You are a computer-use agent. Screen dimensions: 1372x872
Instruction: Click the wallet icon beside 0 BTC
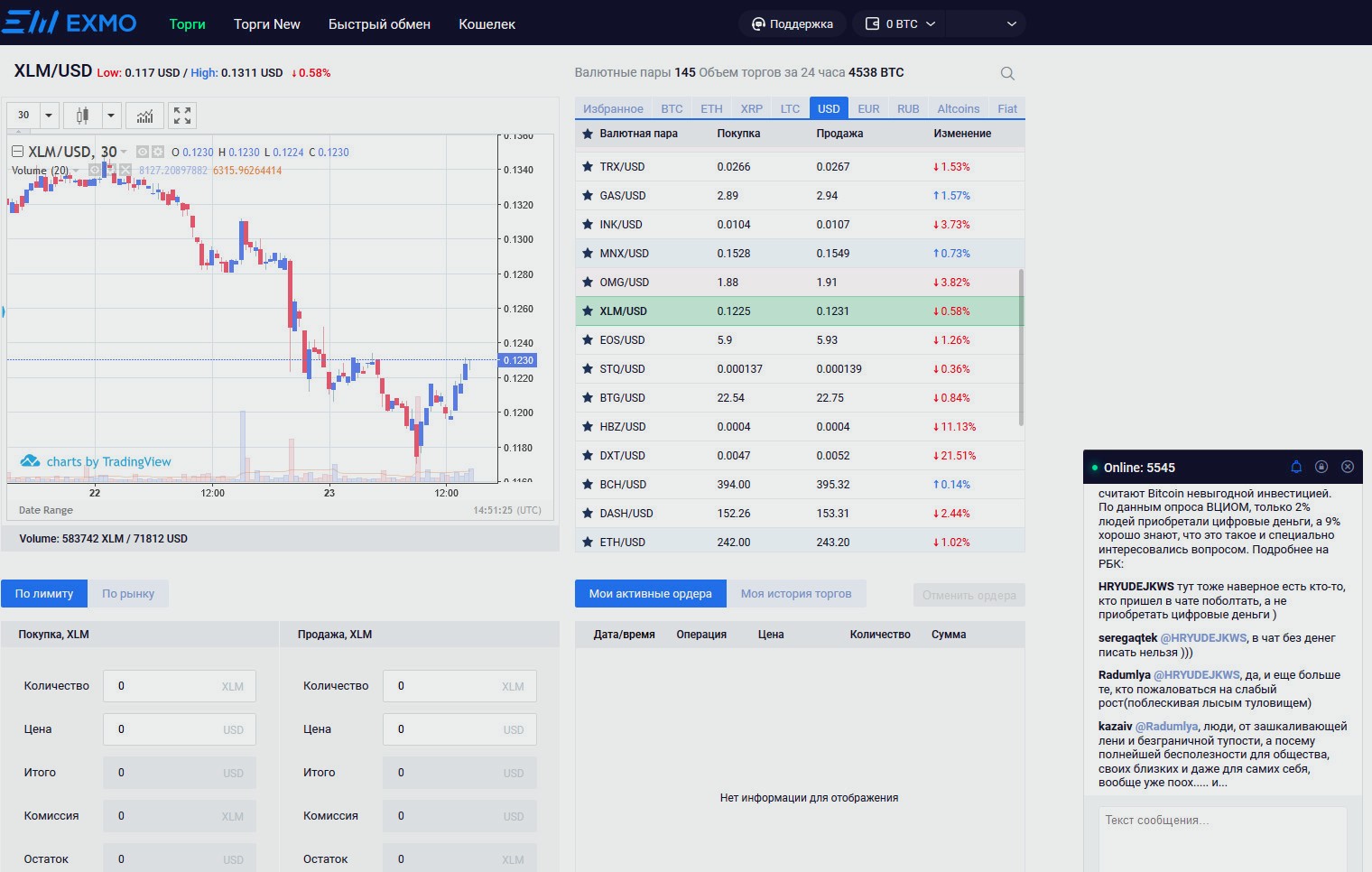pyautogui.click(x=872, y=23)
